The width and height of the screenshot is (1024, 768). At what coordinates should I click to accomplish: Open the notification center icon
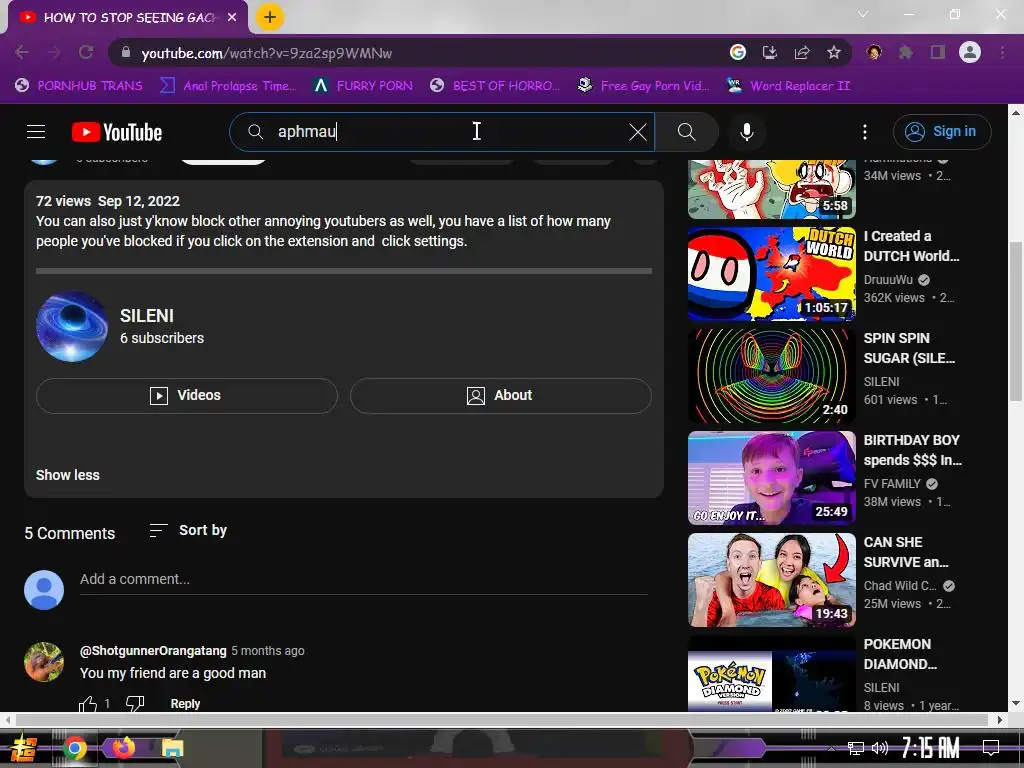[x=991, y=747]
